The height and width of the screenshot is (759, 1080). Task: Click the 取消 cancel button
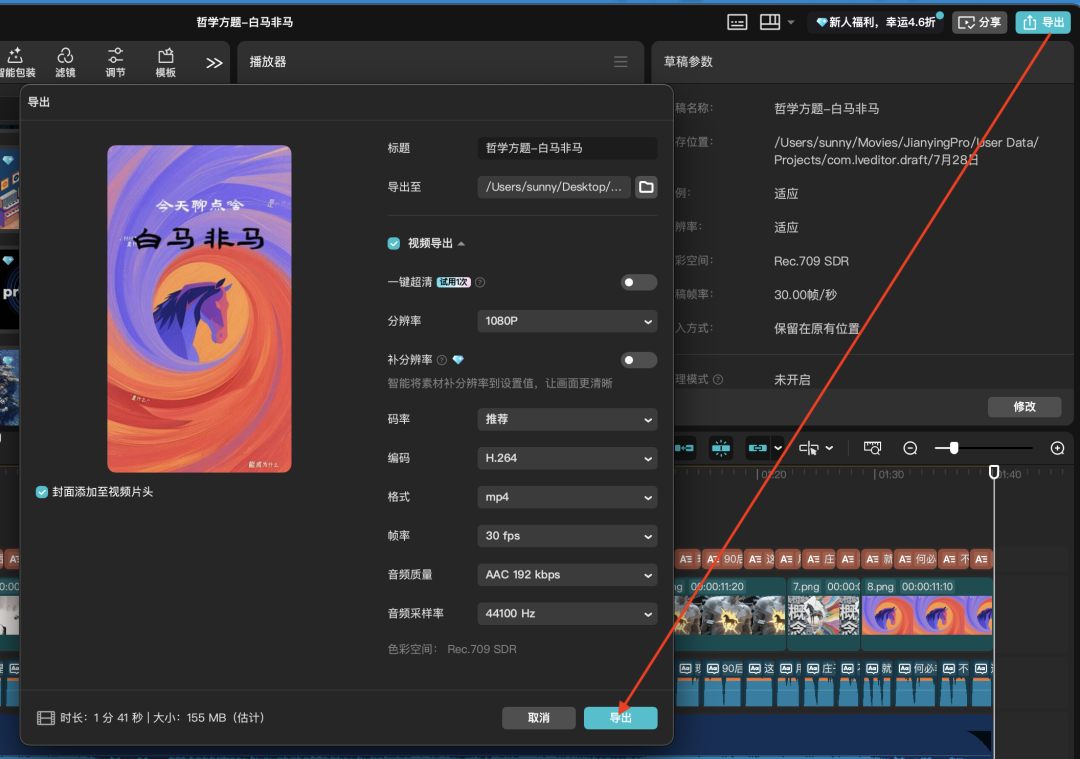point(539,717)
